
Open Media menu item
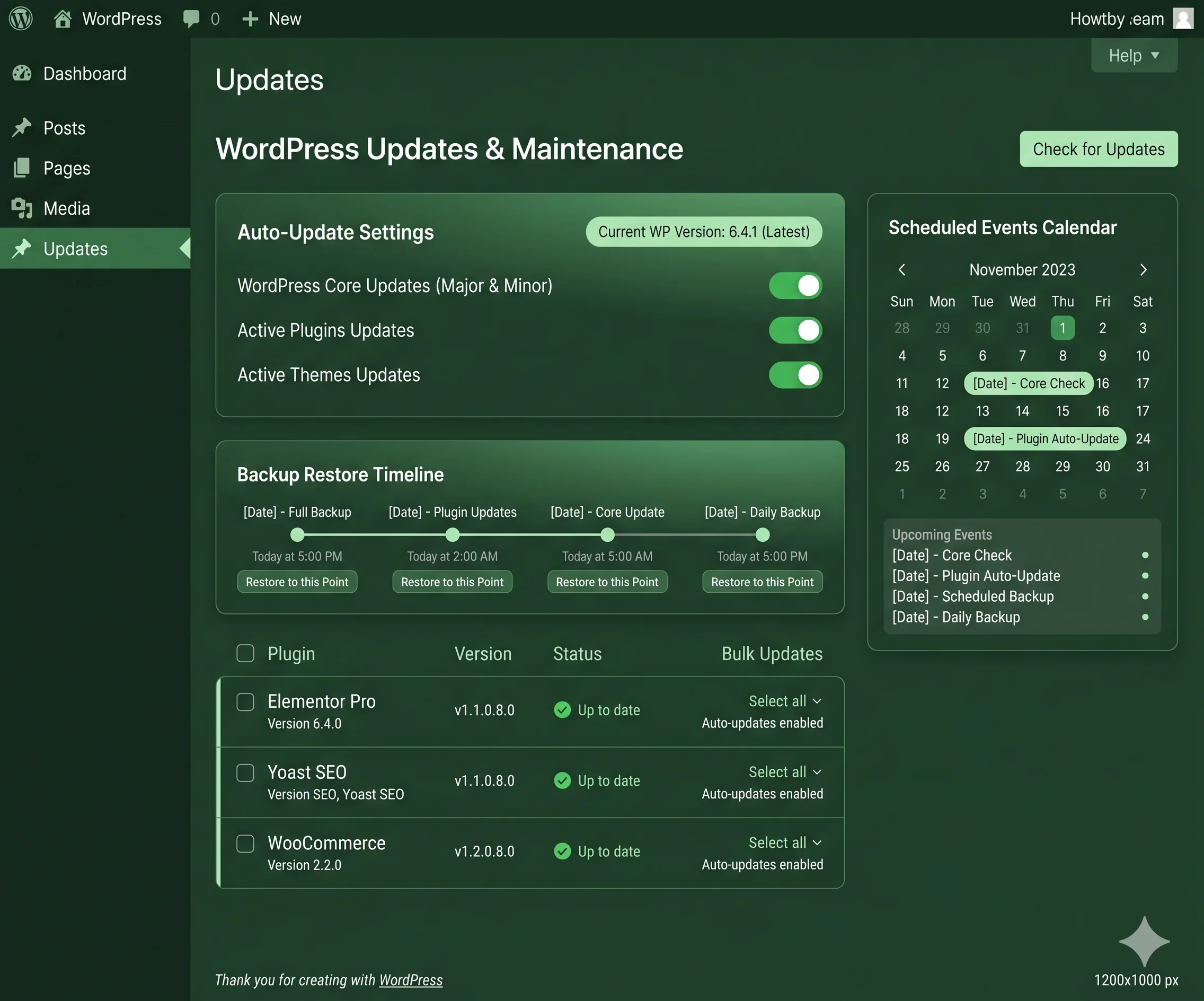pos(95,208)
